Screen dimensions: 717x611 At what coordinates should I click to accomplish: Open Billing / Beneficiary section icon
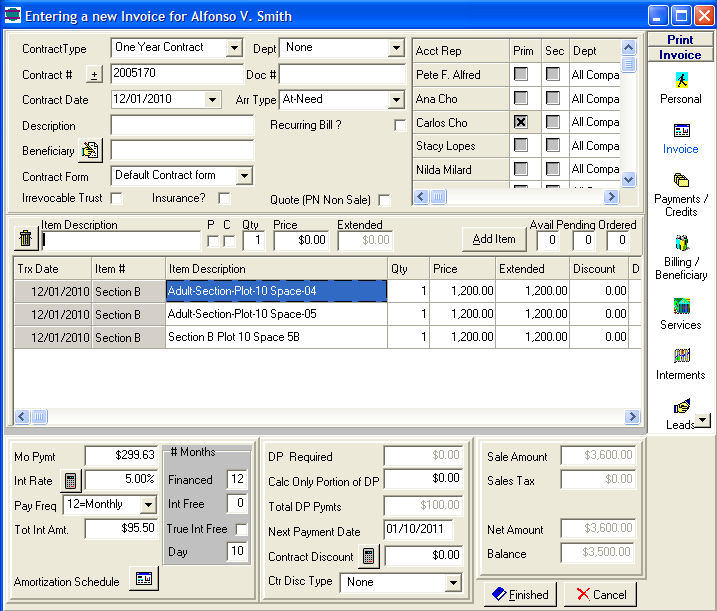tap(681, 243)
